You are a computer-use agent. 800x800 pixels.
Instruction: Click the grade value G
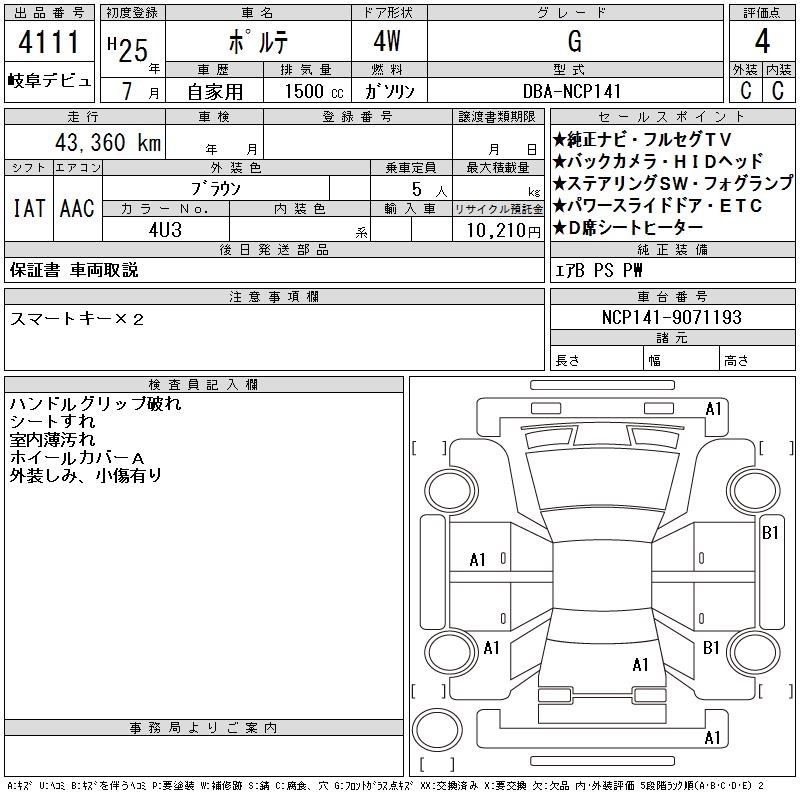point(574,41)
